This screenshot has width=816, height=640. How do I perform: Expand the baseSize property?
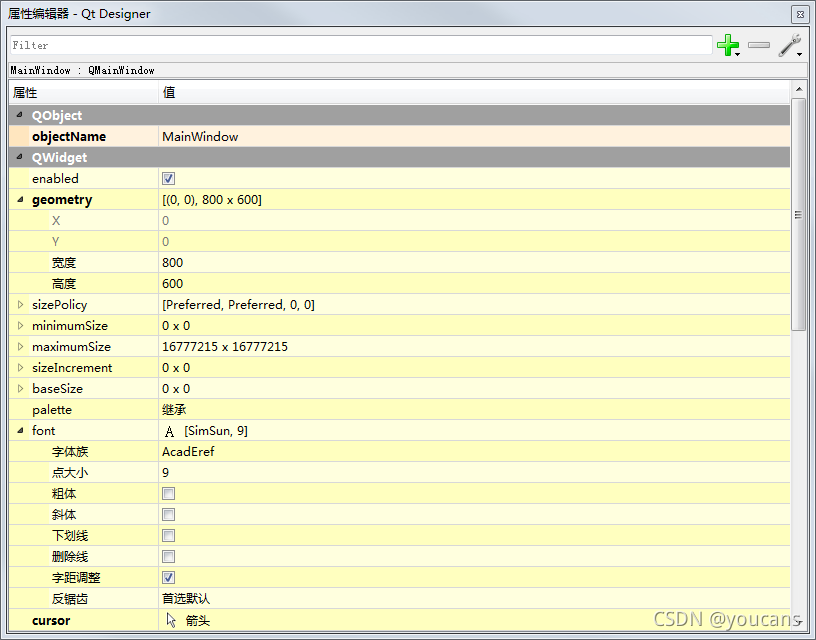20,389
